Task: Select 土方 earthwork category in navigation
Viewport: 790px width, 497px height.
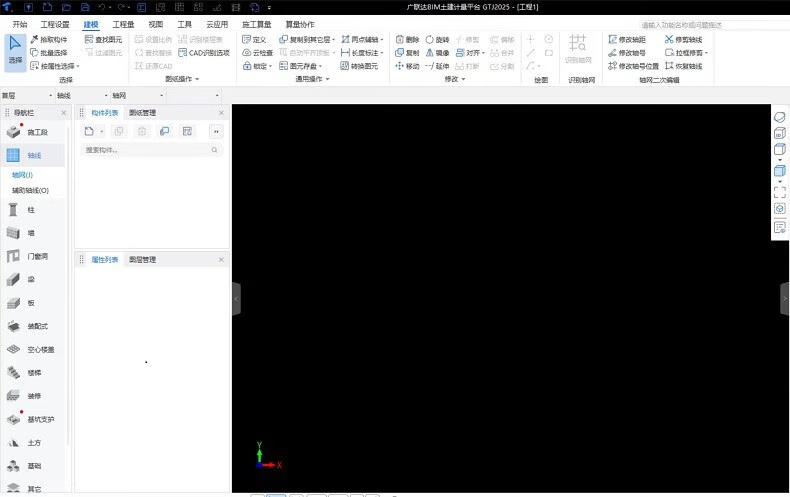Action: 34,443
